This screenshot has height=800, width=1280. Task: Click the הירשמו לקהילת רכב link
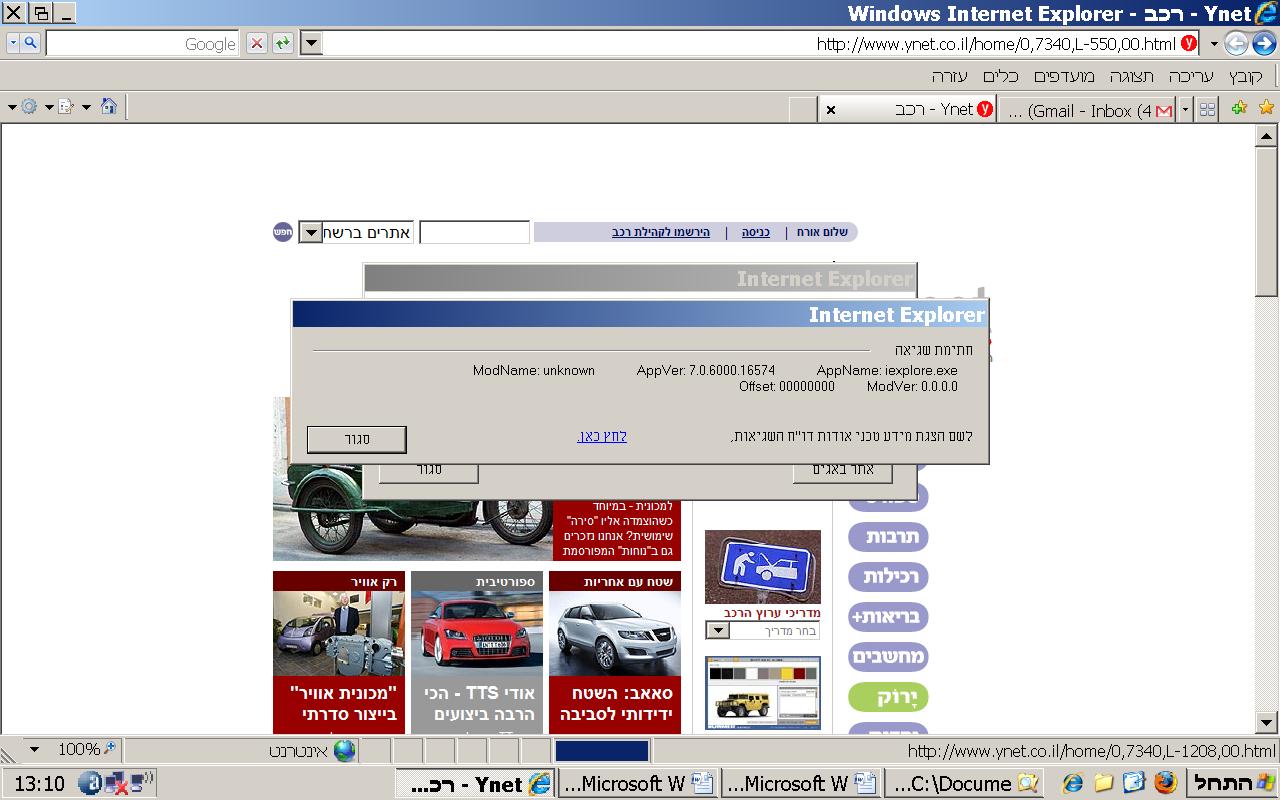click(661, 232)
